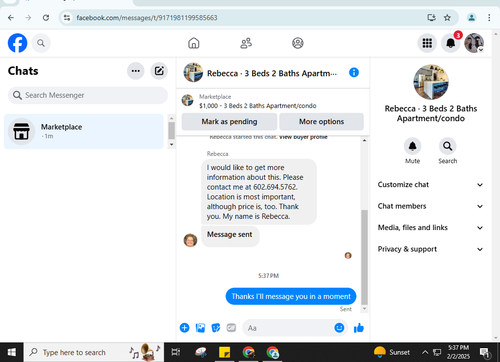Choose a sticker icon
Viewport: 500px width, 362px height.
click(x=216, y=328)
